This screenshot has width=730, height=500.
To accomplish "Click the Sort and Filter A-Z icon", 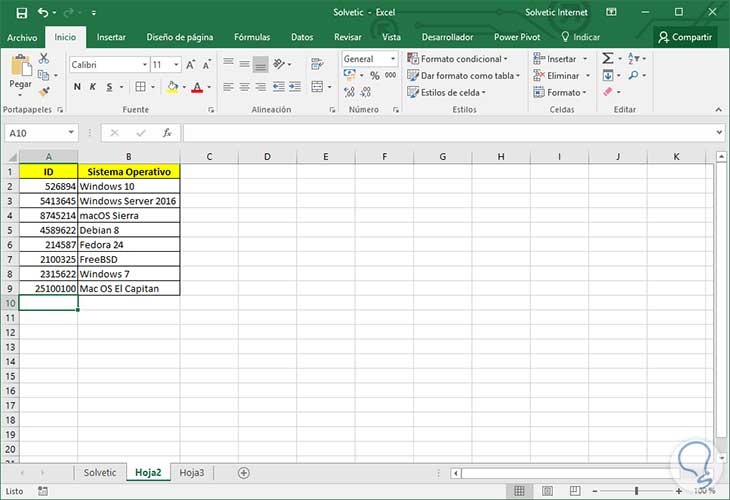I will coord(634,58).
